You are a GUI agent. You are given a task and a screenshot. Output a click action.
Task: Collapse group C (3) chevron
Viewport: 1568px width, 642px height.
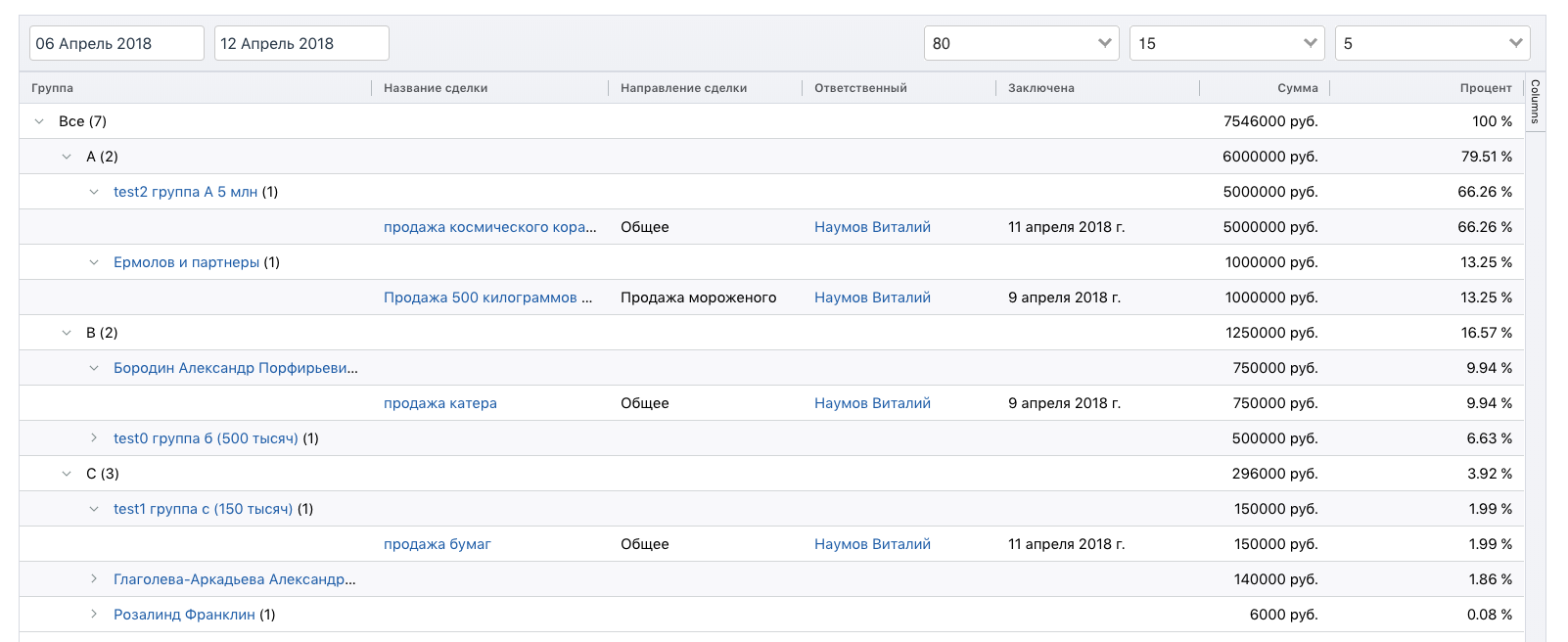click(x=67, y=474)
